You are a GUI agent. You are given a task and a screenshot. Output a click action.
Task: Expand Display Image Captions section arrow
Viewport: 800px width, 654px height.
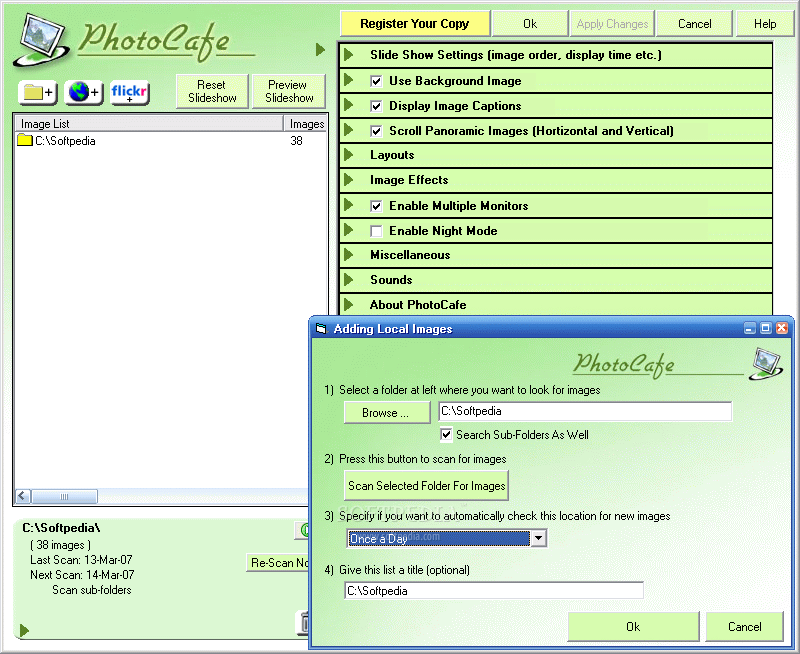349,105
